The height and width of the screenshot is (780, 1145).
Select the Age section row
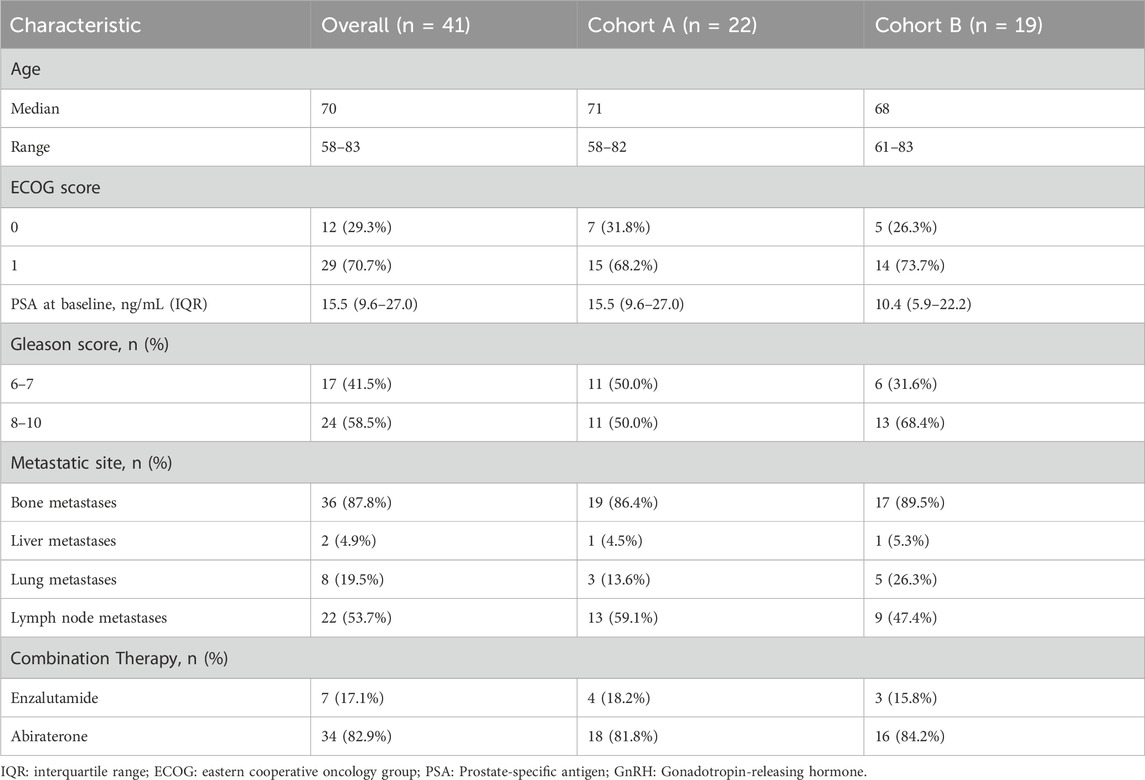pos(572,69)
